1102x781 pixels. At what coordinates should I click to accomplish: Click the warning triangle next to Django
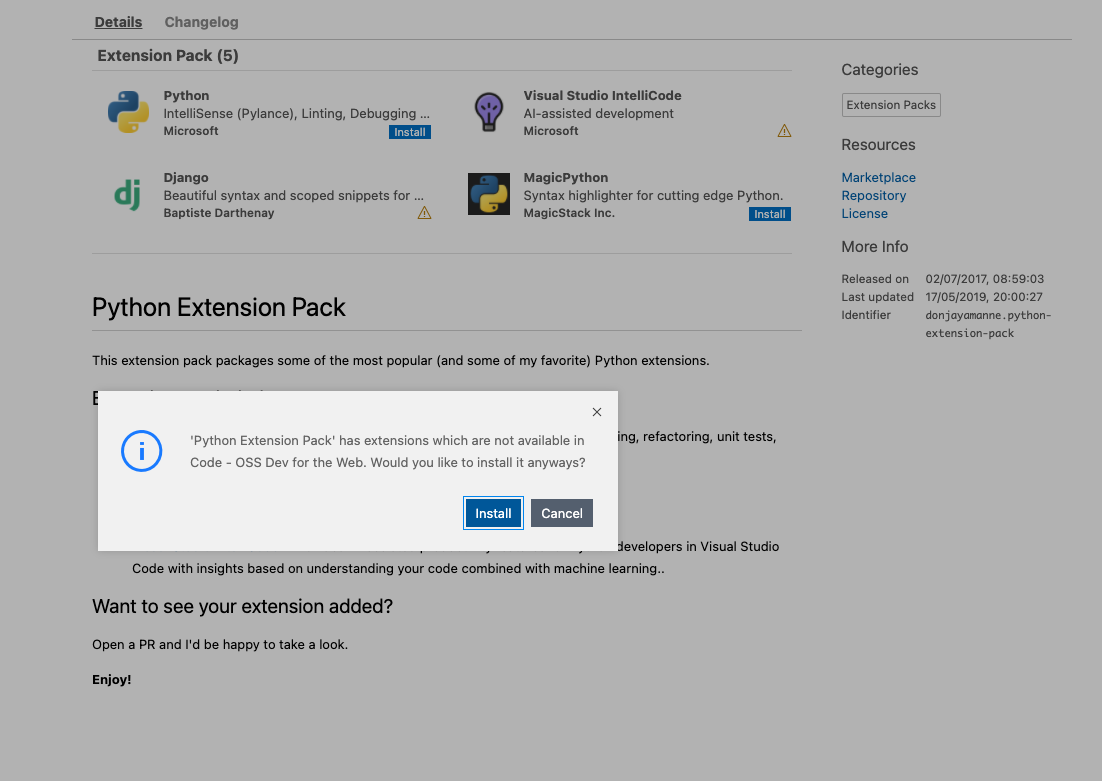tap(424, 212)
